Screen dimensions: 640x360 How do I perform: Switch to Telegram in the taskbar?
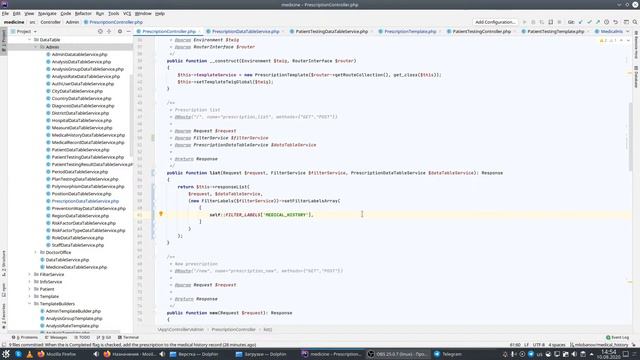pyautogui.click(x=448, y=354)
